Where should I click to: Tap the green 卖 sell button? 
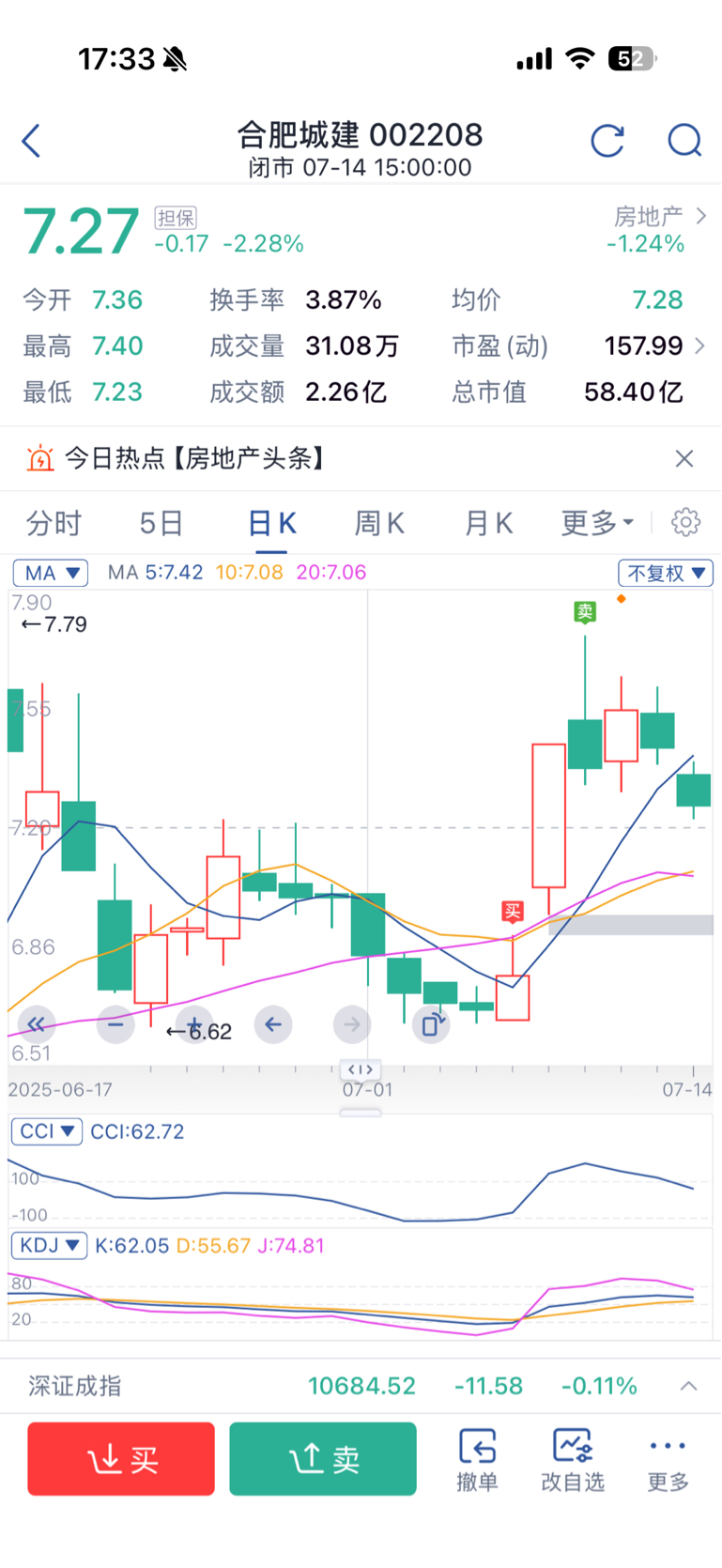323,1458
